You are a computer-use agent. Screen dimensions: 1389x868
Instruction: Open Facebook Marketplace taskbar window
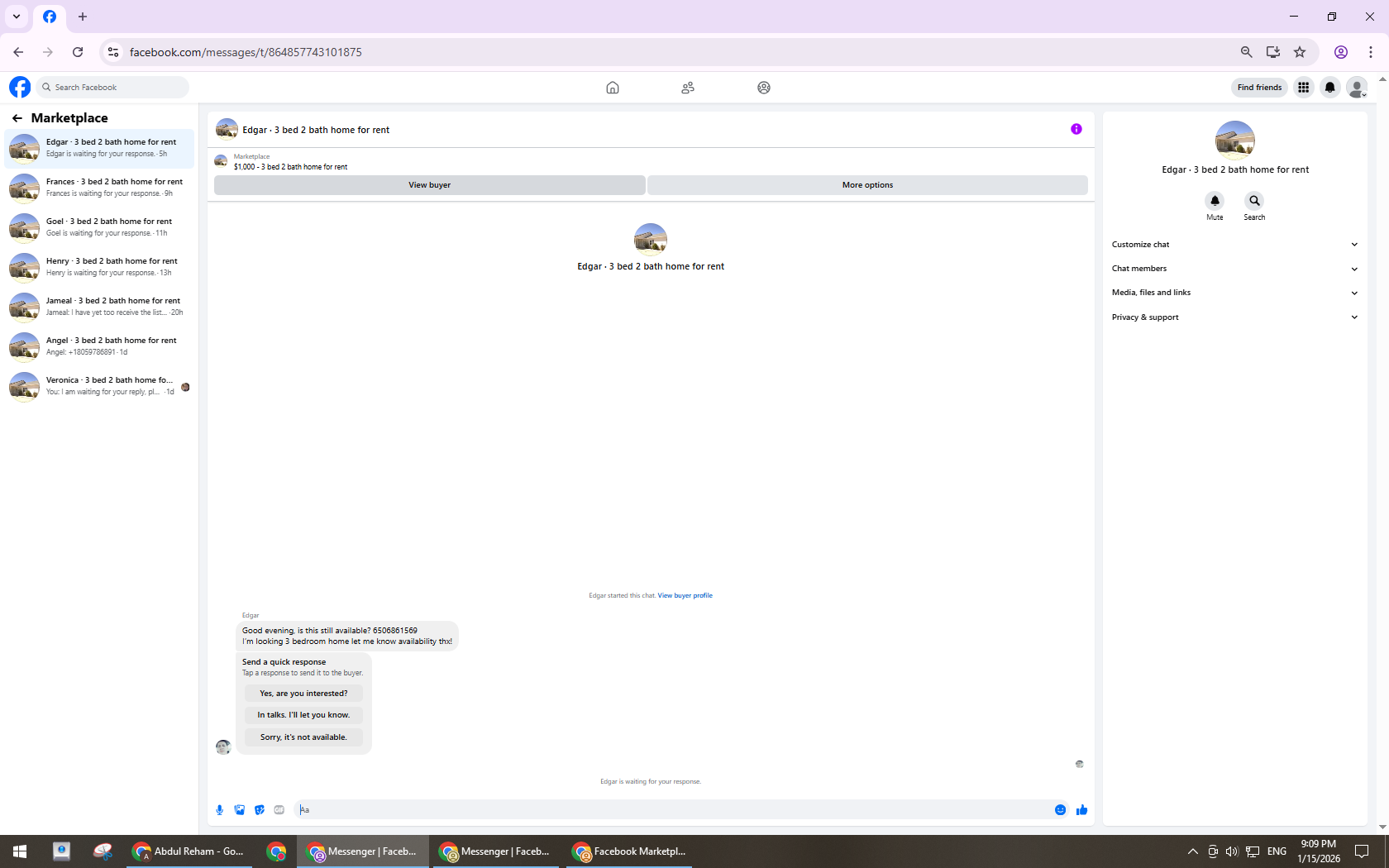(630, 851)
